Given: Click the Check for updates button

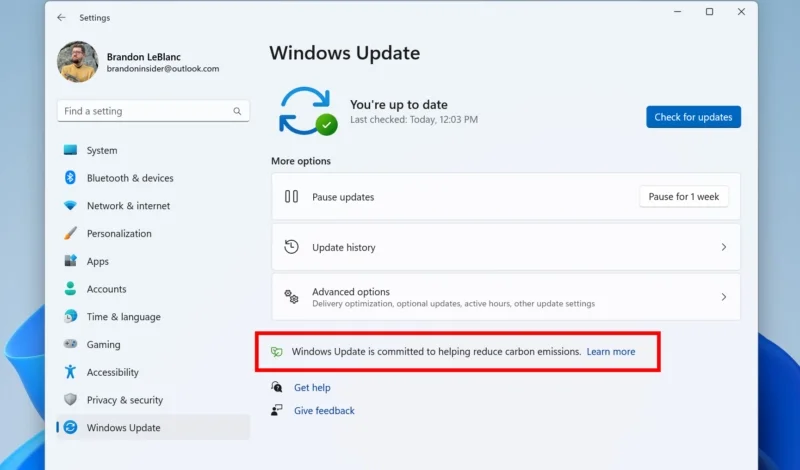Looking at the screenshot, I should tap(693, 117).
